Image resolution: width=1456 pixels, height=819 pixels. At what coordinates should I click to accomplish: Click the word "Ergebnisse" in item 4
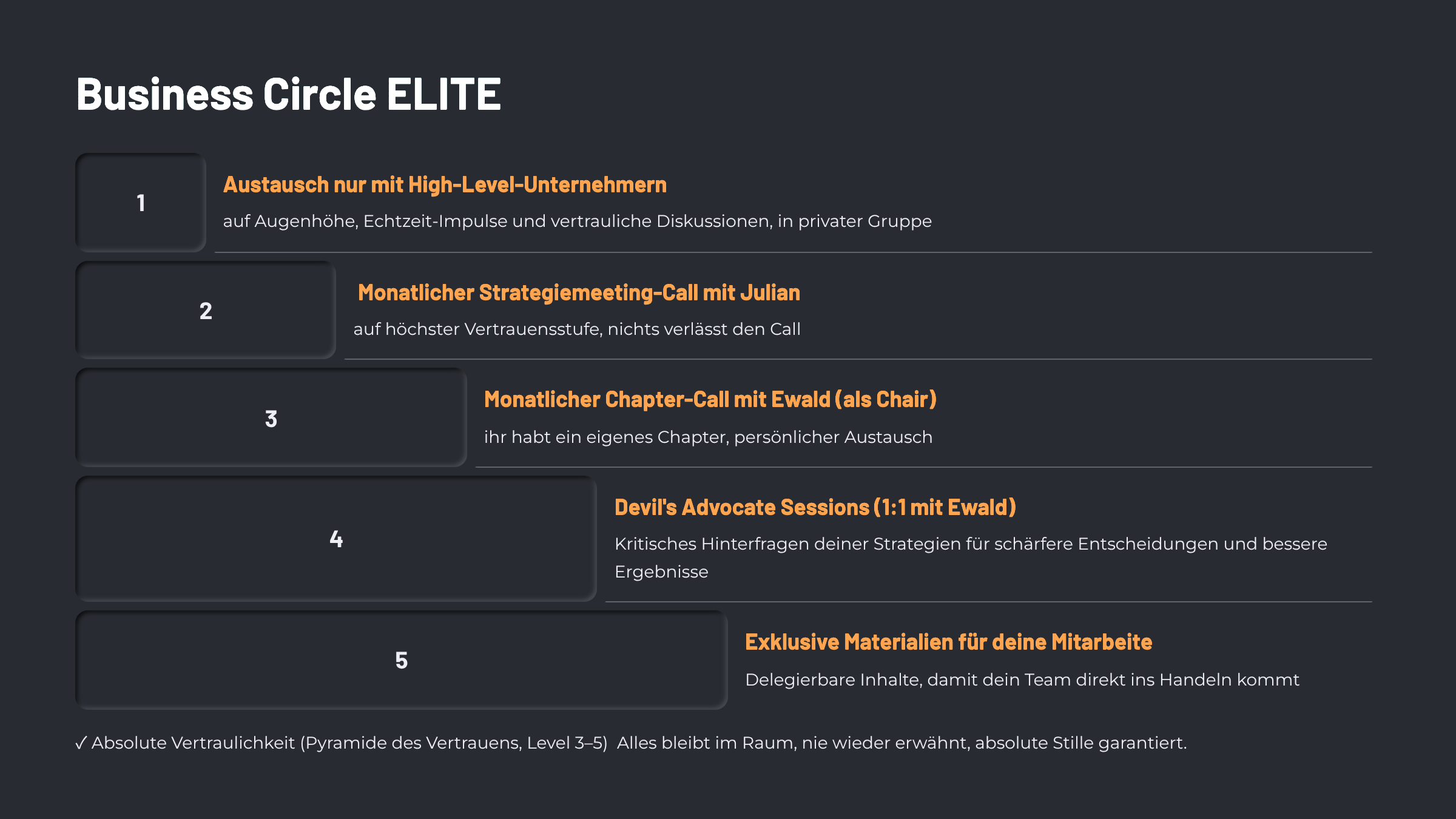pos(661,571)
